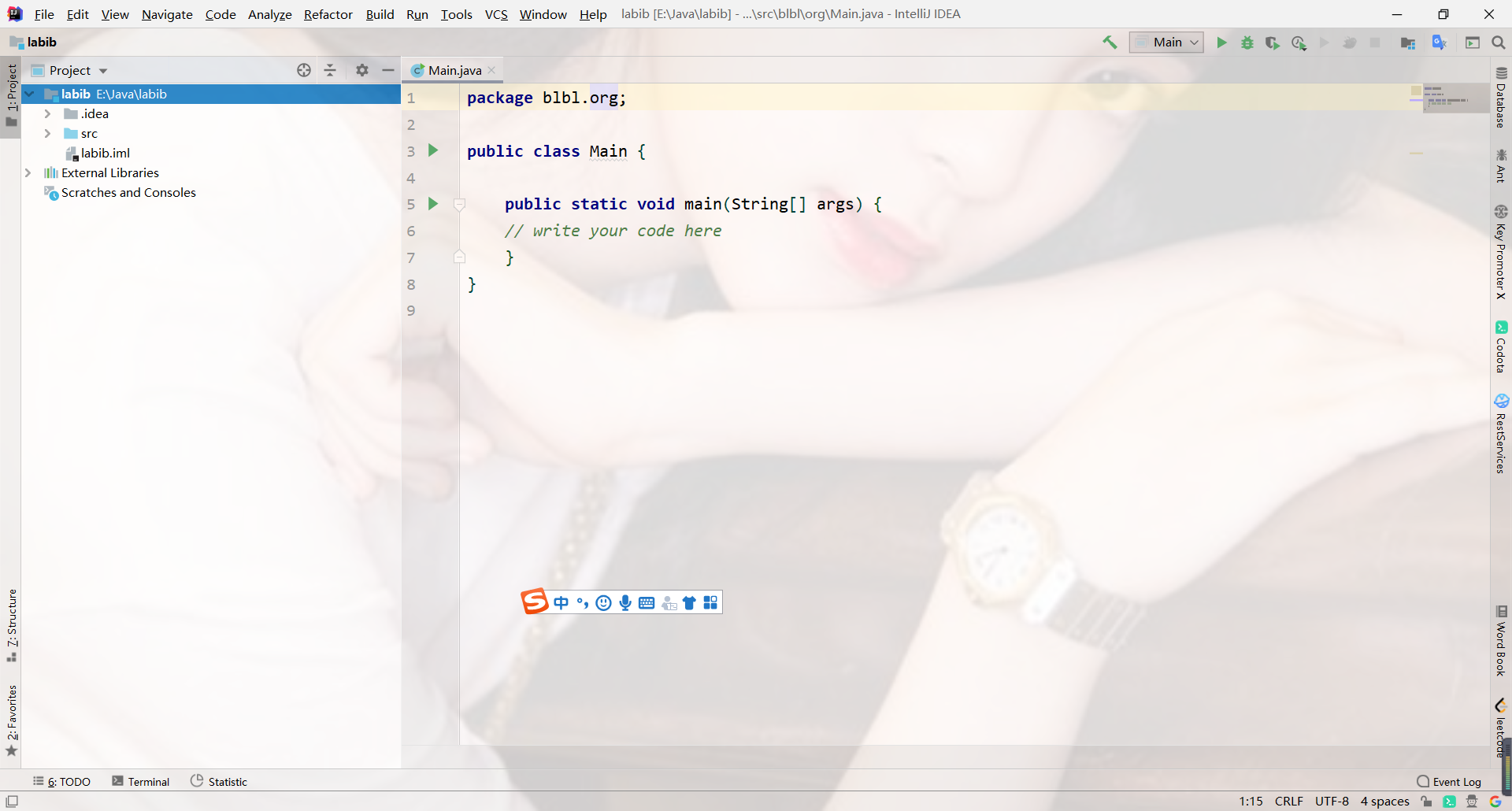Toggle Key Promoter X tool window
This screenshot has height=811, width=1512.
pyautogui.click(x=1501, y=252)
